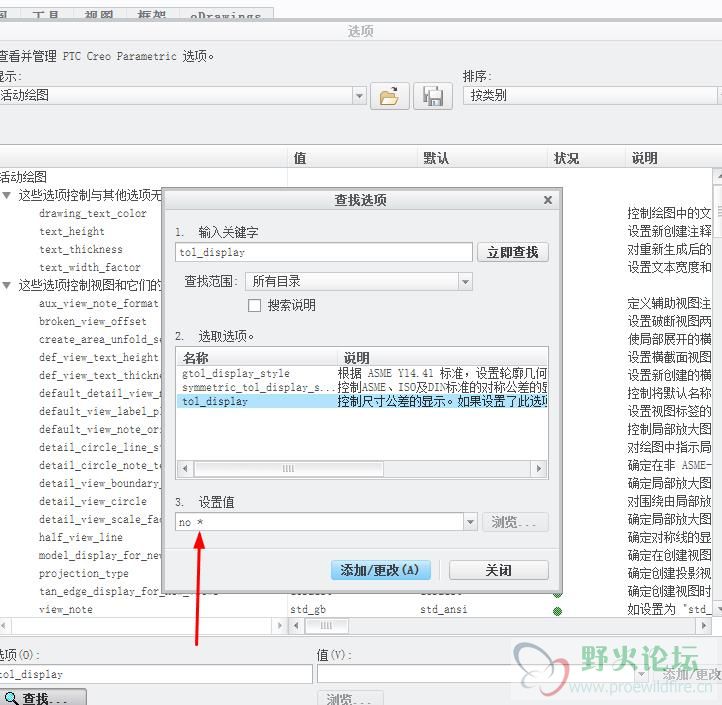Select aux_view_note_format option
The height and width of the screenshot is (705, 722).
[x=99, y=303]
